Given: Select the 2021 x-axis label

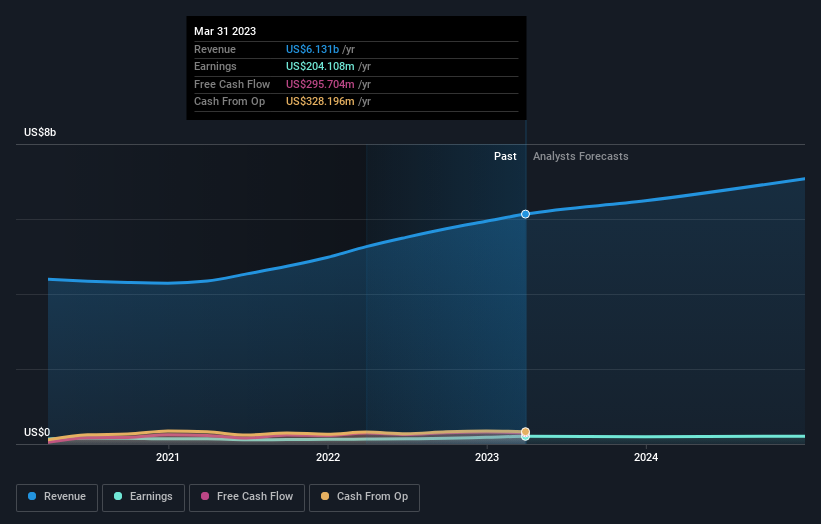Looking at the screenshot, I should (168, 457).
